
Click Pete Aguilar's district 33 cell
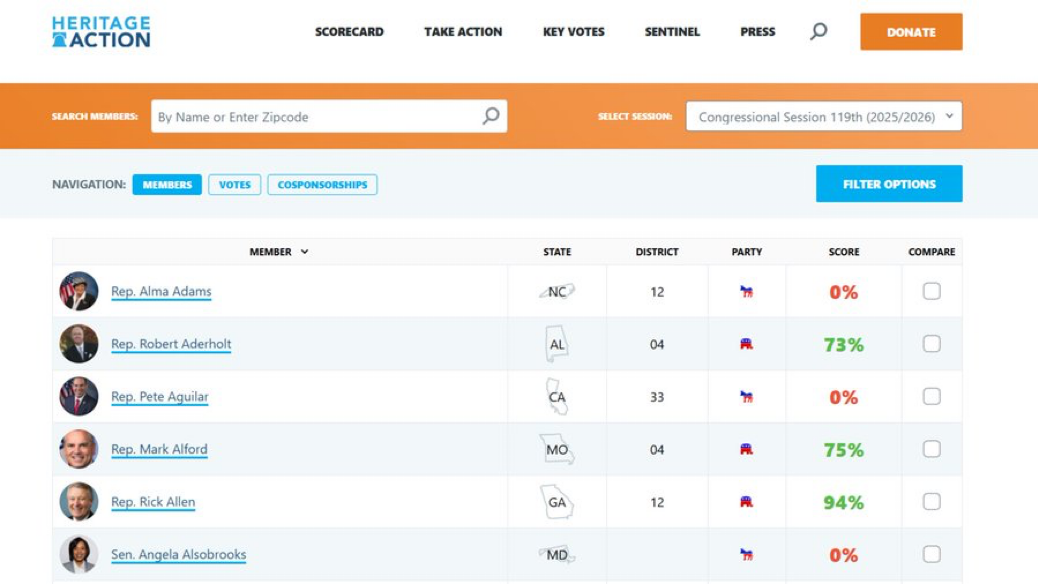[x=657, y=397]
